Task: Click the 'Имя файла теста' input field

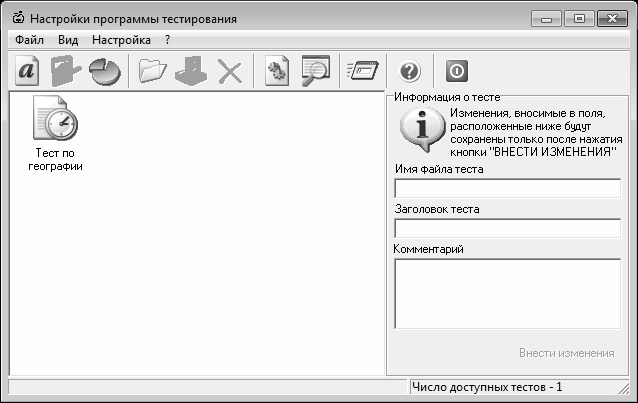Action: click(x=507, y=188)
